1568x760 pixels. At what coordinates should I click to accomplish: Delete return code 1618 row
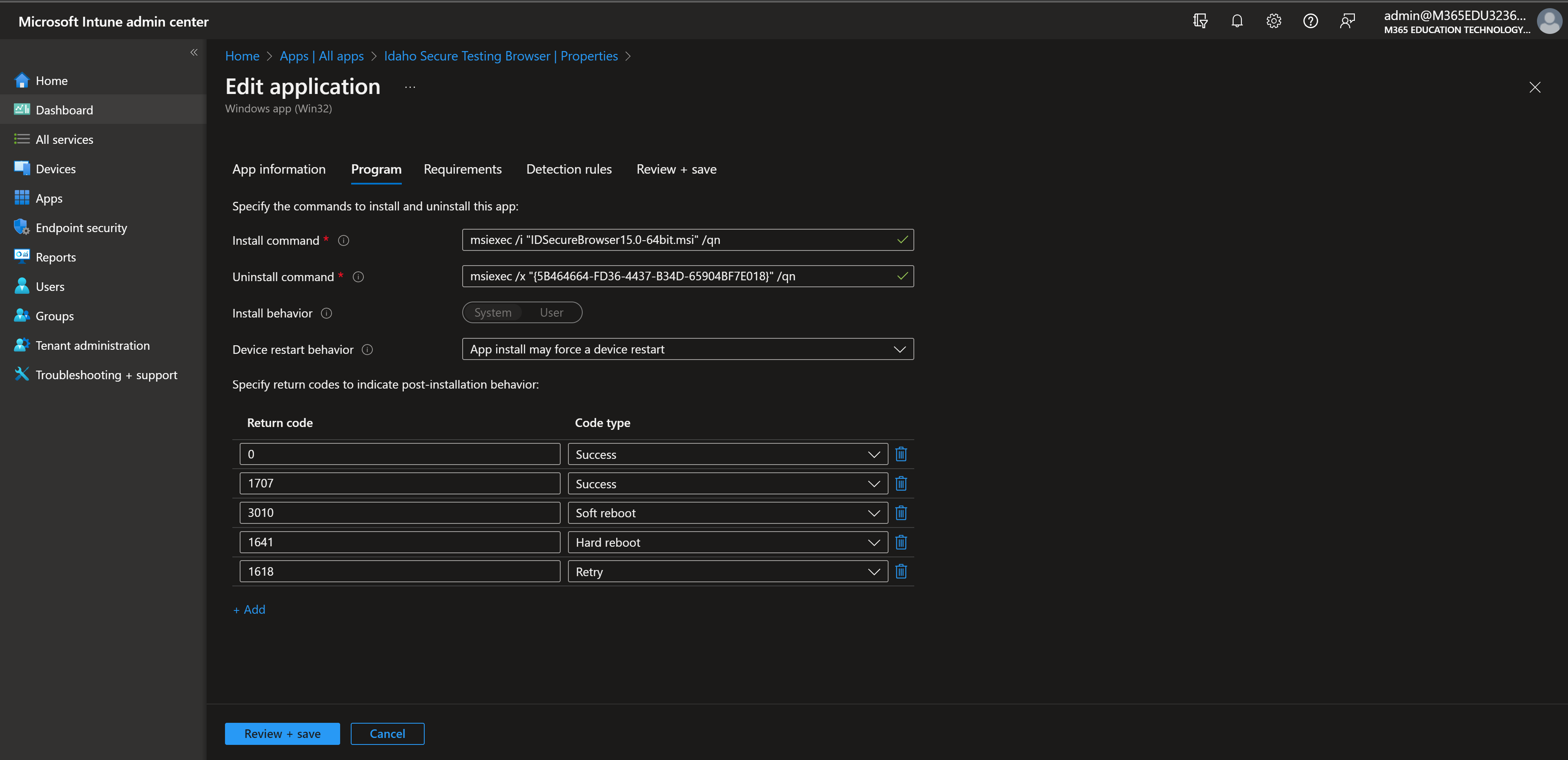coord(902,571)
